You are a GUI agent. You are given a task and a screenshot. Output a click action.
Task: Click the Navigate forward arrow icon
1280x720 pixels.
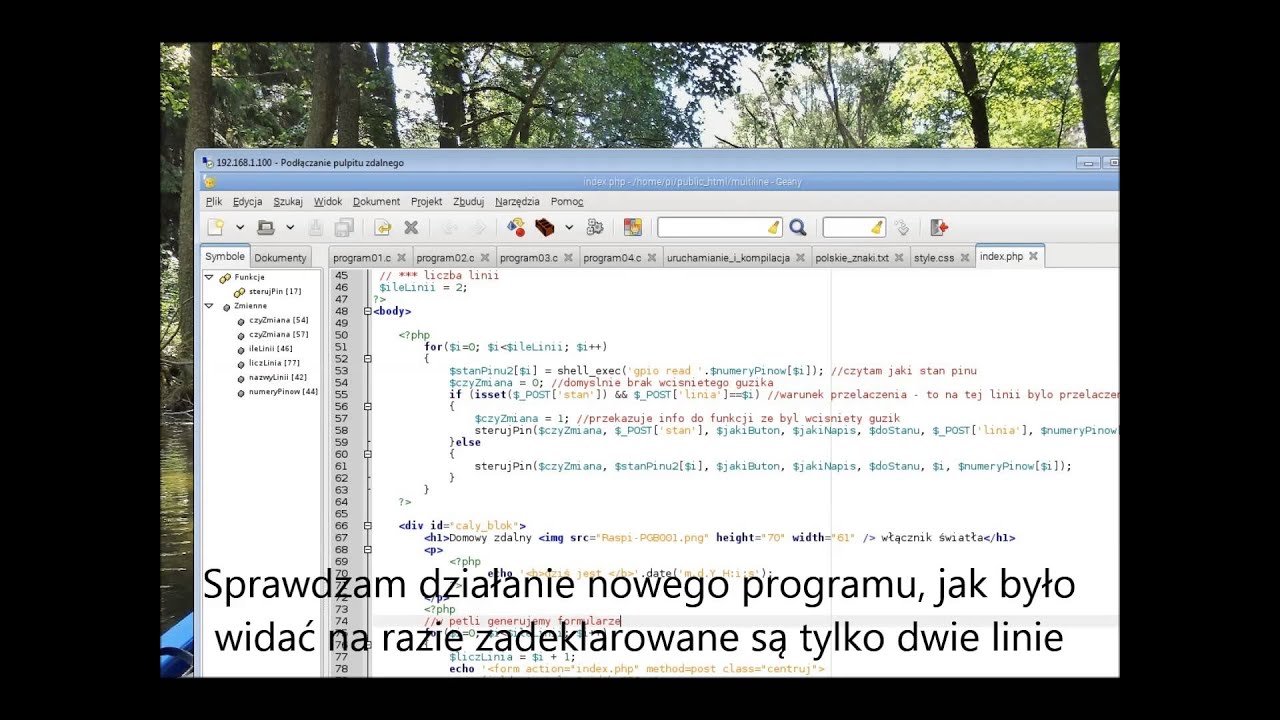[478, 228]
